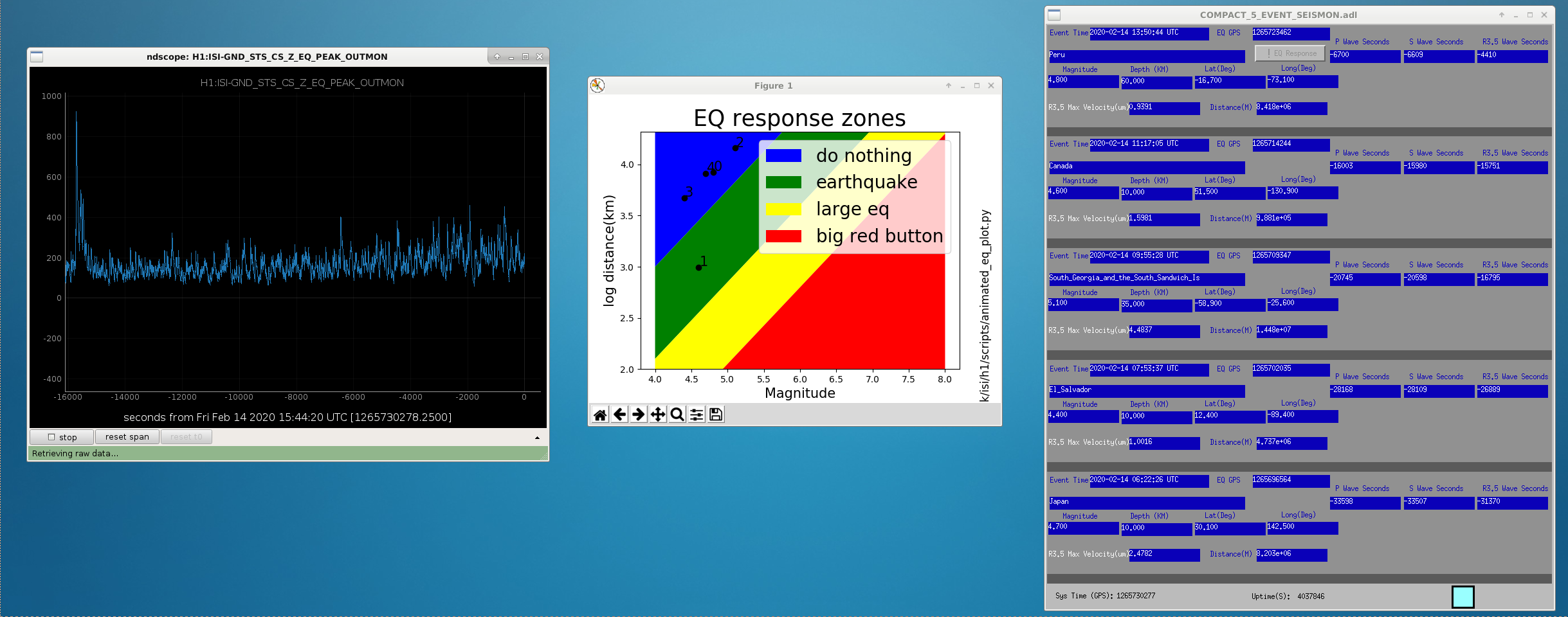Click the El_Salvador location field
The width and height of the screenshot is (1568, 617).
point(1147,391)
